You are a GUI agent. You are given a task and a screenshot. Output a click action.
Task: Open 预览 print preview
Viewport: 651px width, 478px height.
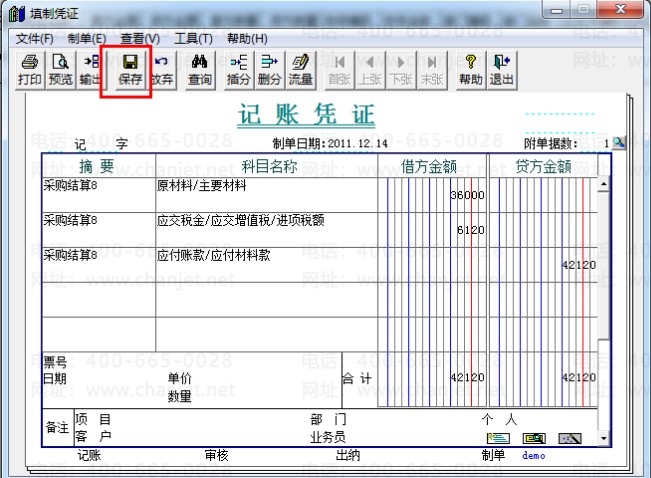coord(60,70)
